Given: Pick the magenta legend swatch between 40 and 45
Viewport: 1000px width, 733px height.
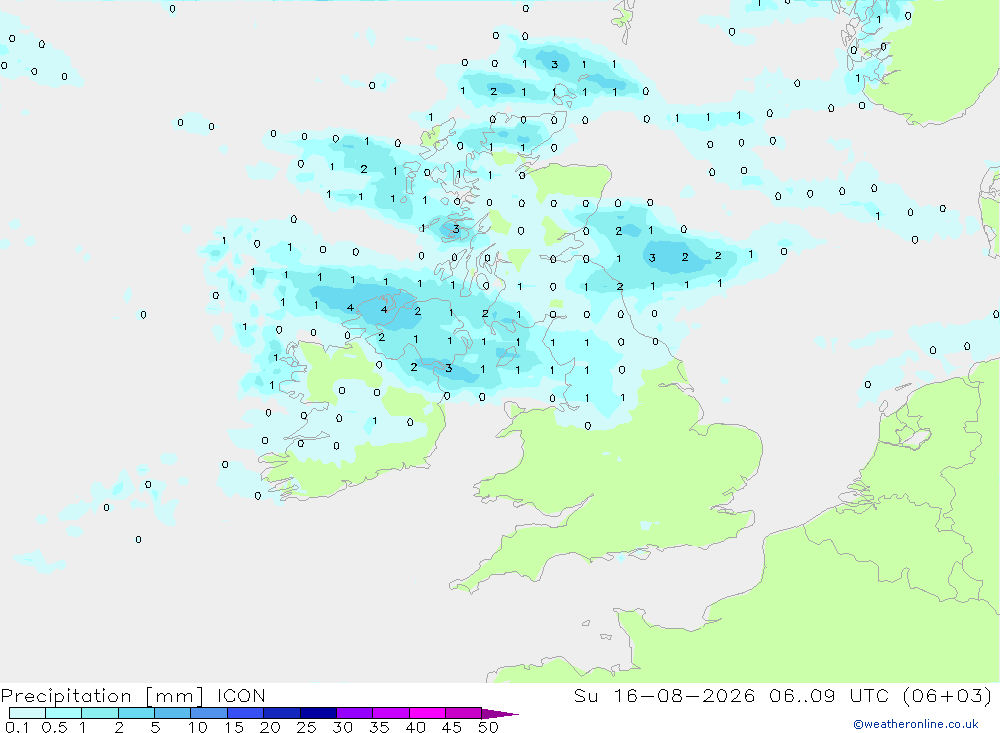Looking at the screenshot, I should click(x=427, y=713).
